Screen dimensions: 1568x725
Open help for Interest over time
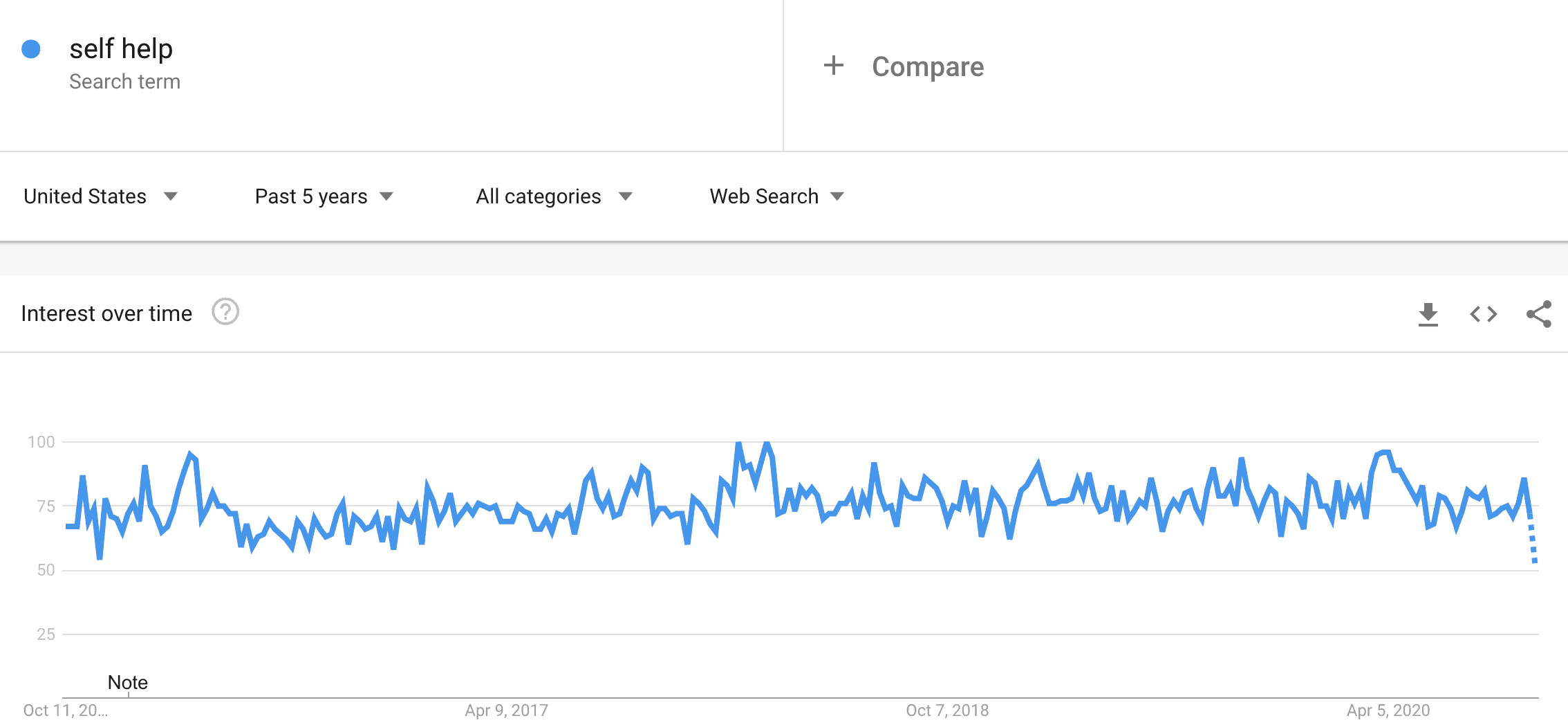click(x=225, y=312)
